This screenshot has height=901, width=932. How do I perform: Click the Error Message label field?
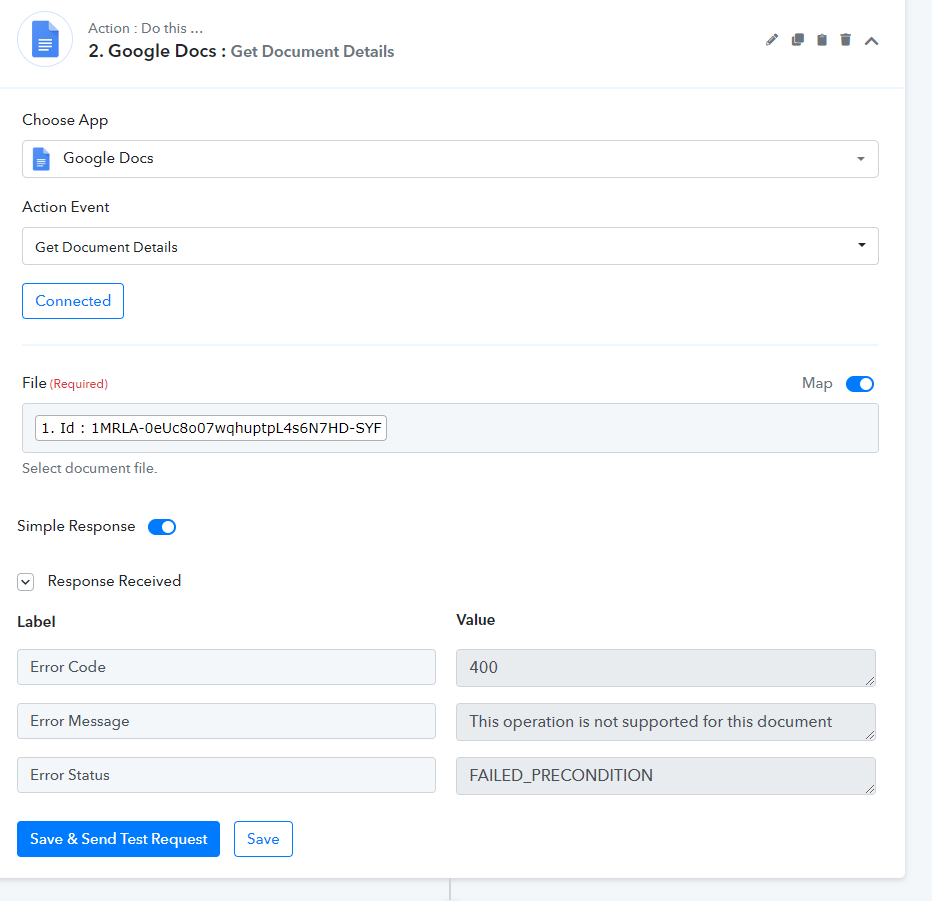tap(226, 721)
